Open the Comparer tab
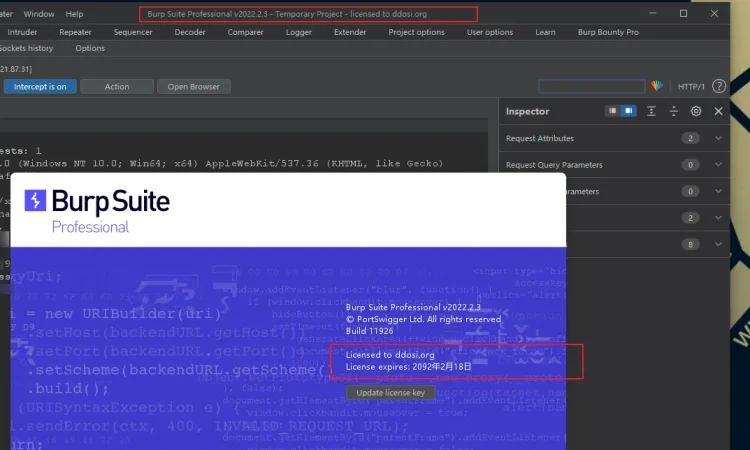Screen dimensions: 750x450 click(x=245, y=32)
